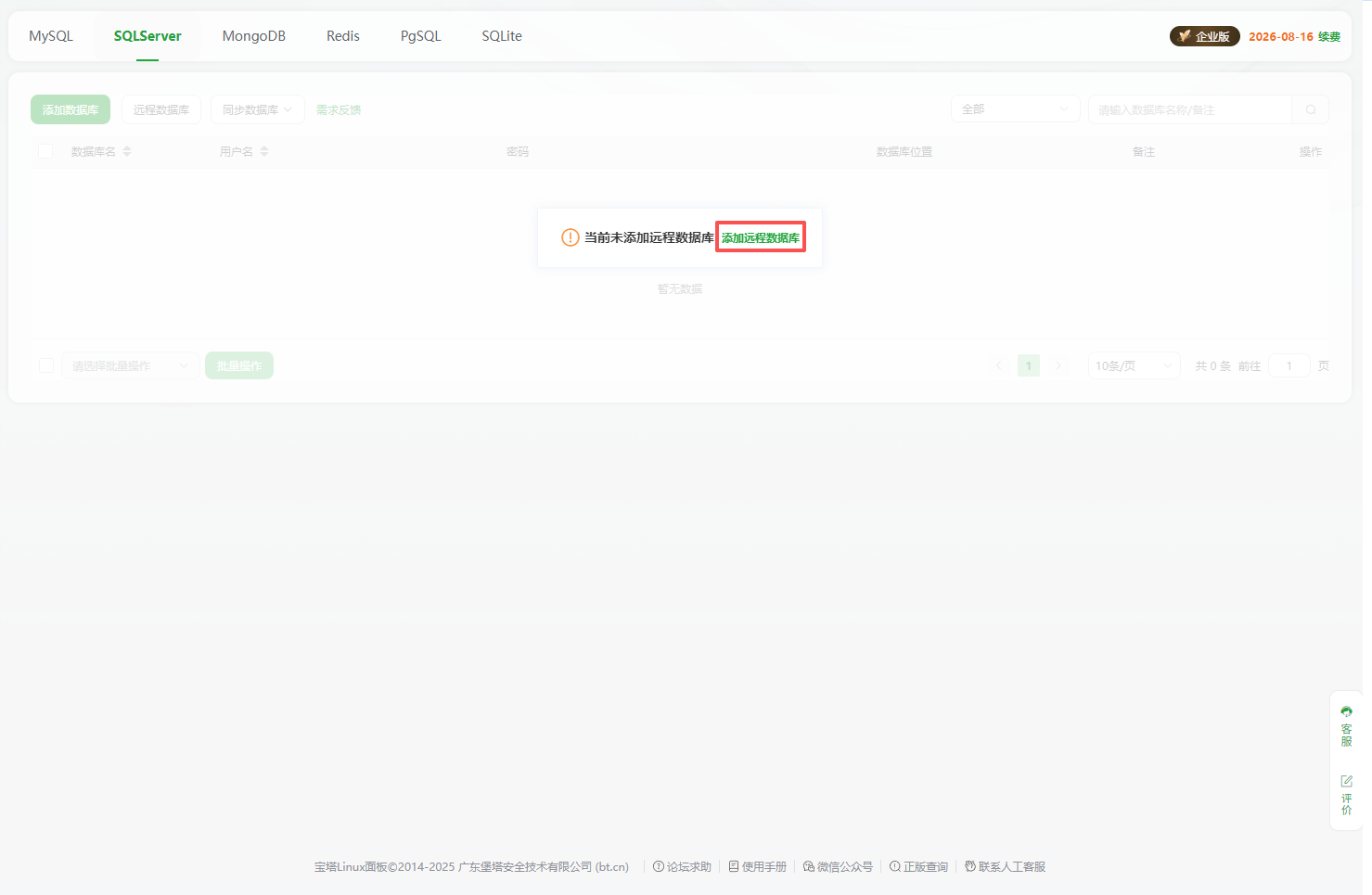The image size is (1372, 895).
Task: Go to previous page arrow
Action: (998, 365)
